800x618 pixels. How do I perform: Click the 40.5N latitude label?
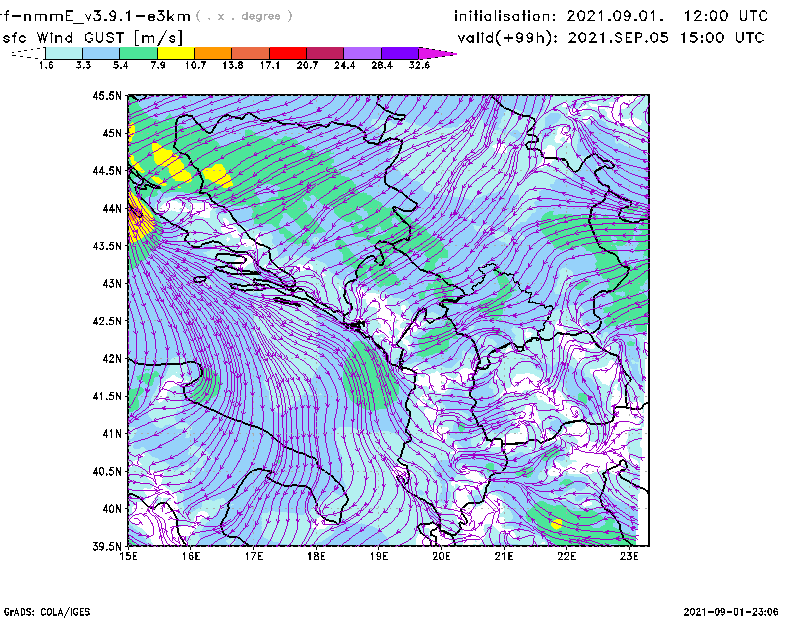click(107, 472)
